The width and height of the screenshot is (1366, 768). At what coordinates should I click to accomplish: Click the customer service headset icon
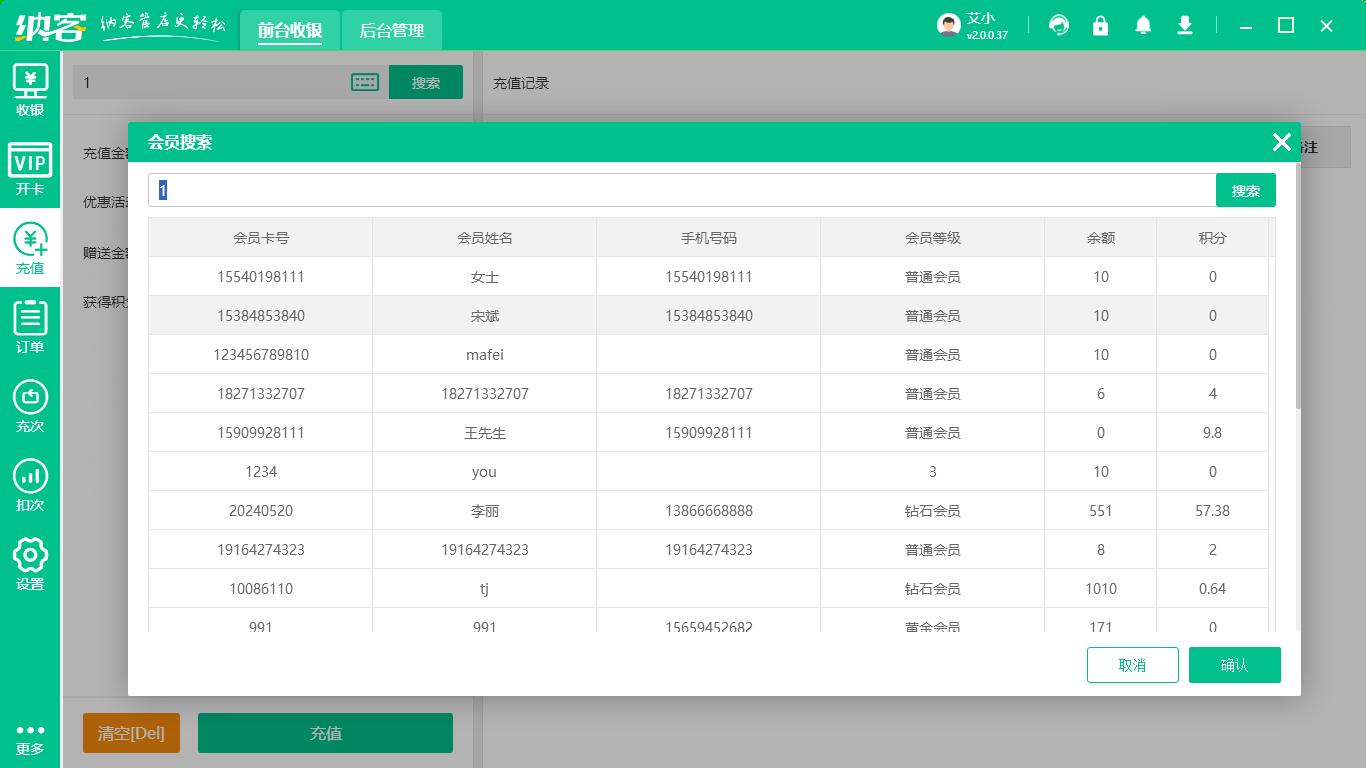(1059, 26)
